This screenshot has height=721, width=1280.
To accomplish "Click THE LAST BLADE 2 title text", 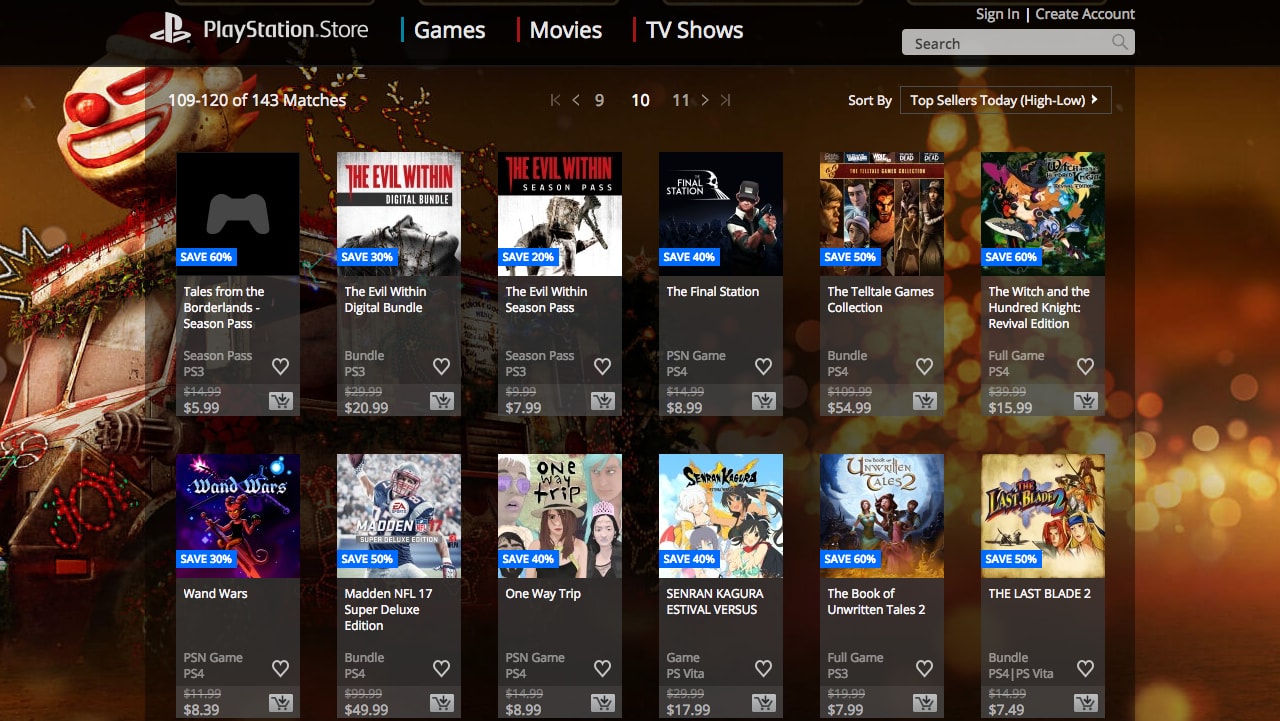I will (x=1040, y=594).
